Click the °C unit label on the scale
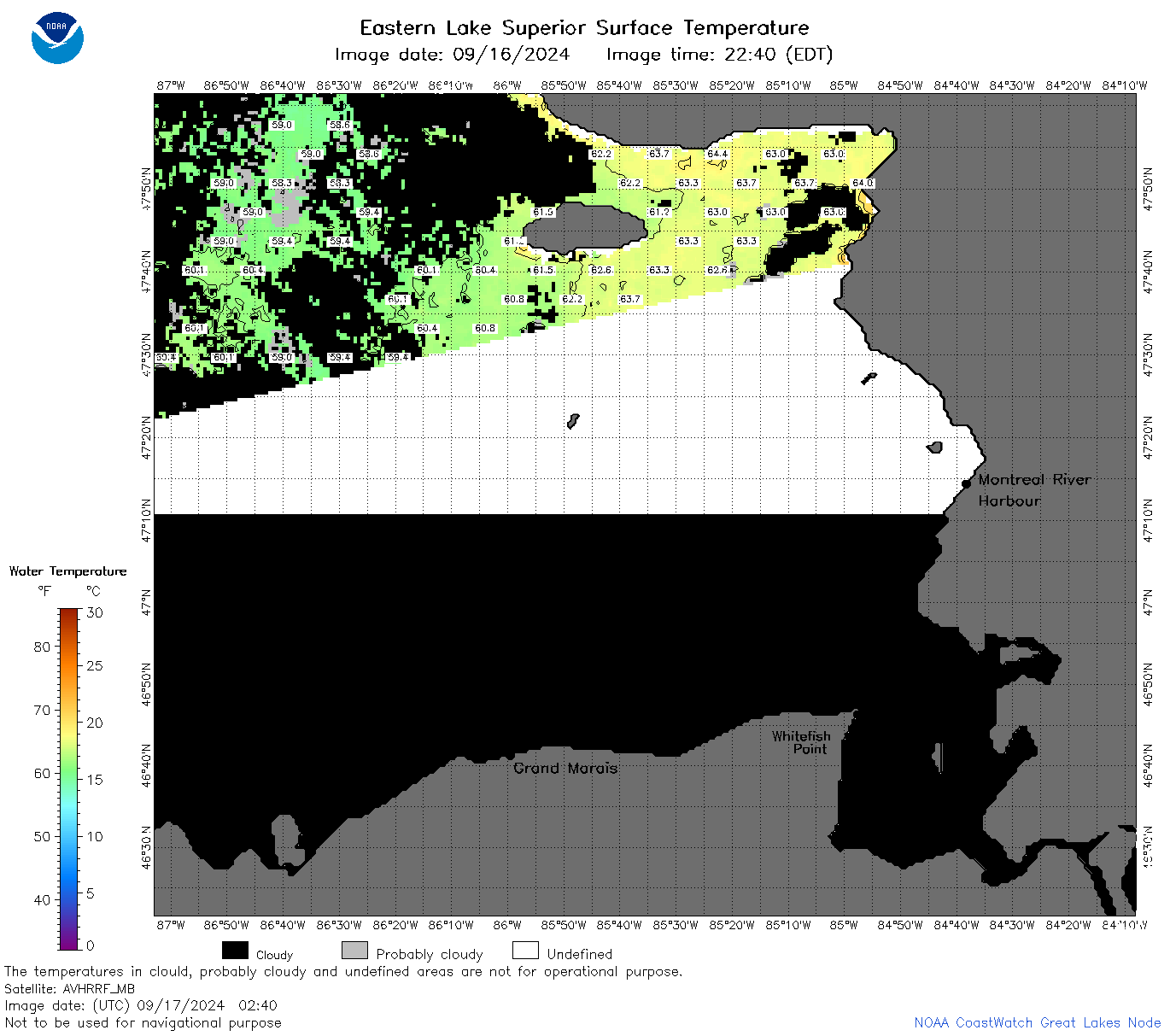Screen dimensions: 1170x1036 coord(93,591)
